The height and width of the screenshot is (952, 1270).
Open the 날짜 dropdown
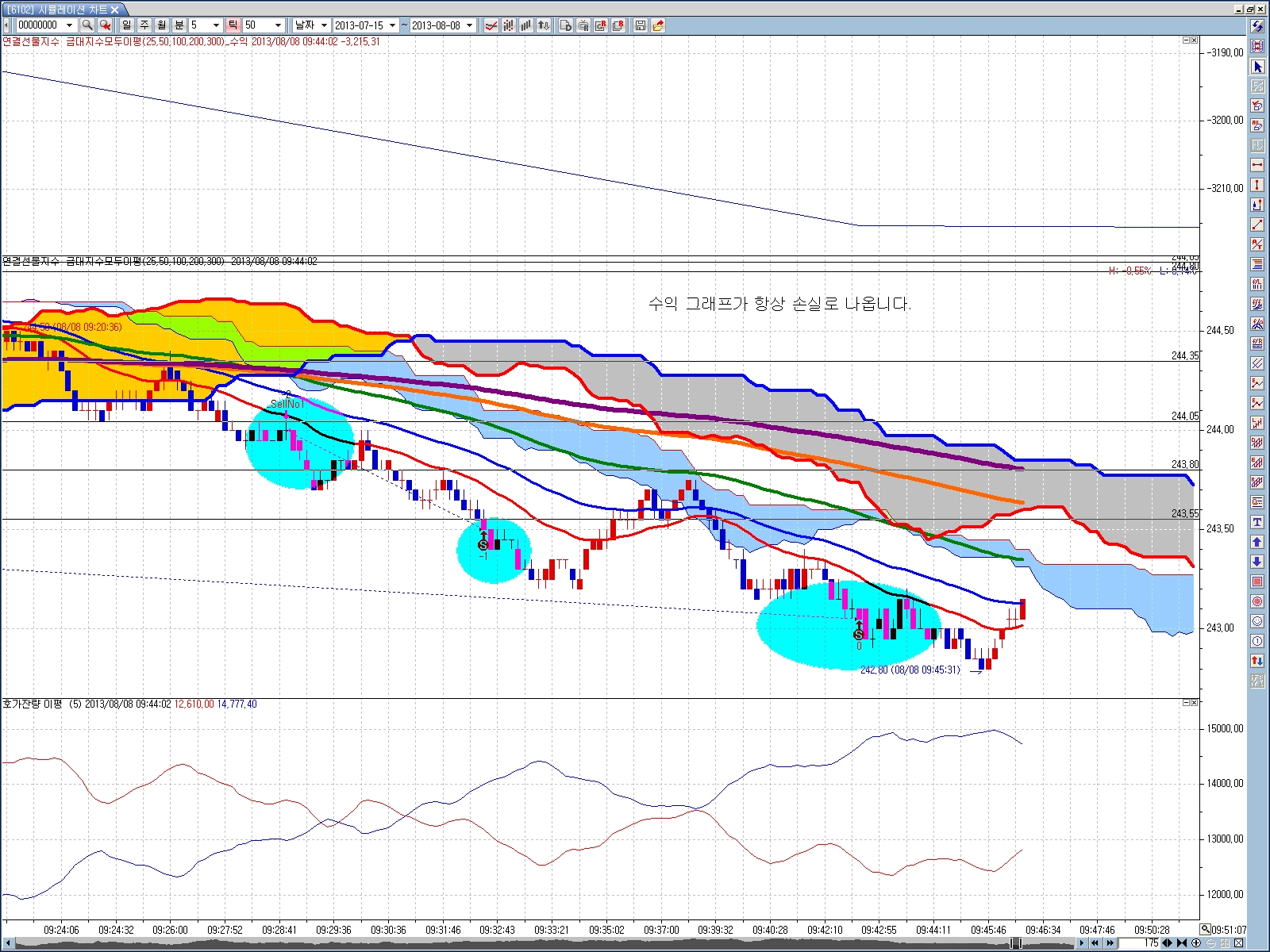coord(310,25)
